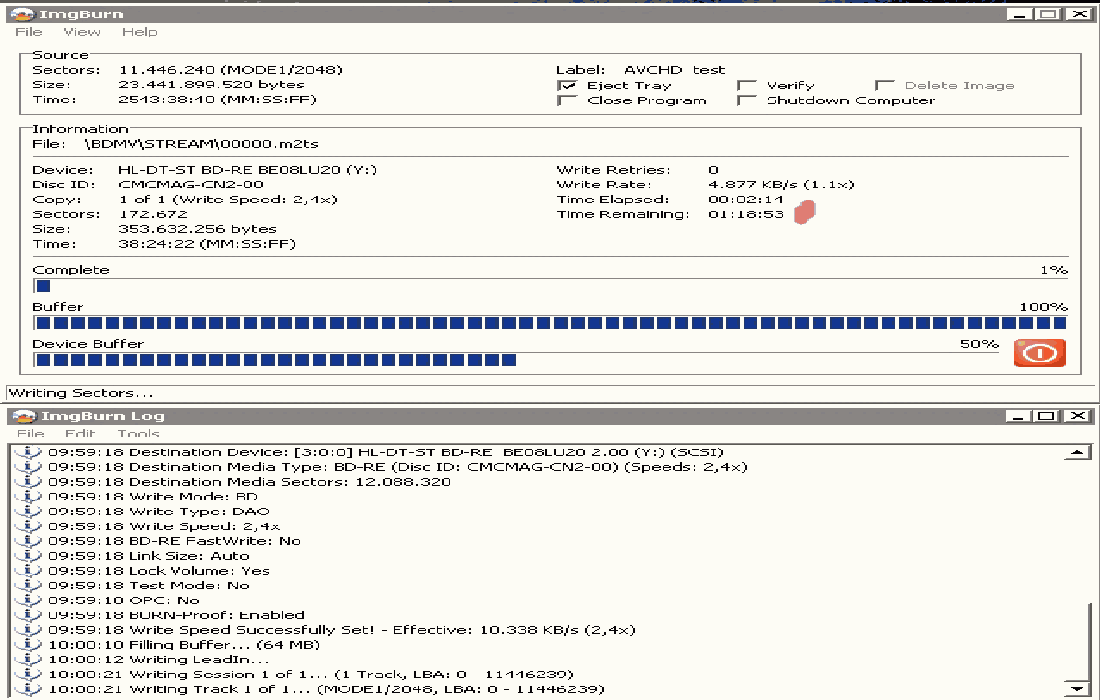The height and width of the screenshot is (700, 1100).
Task: Enable the Verify checkbox
Action: pyautogui.click(x=745, y=86)
